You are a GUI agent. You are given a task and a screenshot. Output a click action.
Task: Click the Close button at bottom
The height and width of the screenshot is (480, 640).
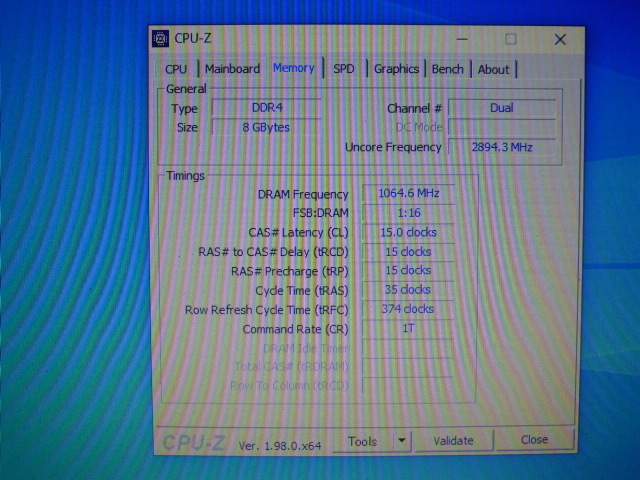pyautogui.click(x=534, y=440)
